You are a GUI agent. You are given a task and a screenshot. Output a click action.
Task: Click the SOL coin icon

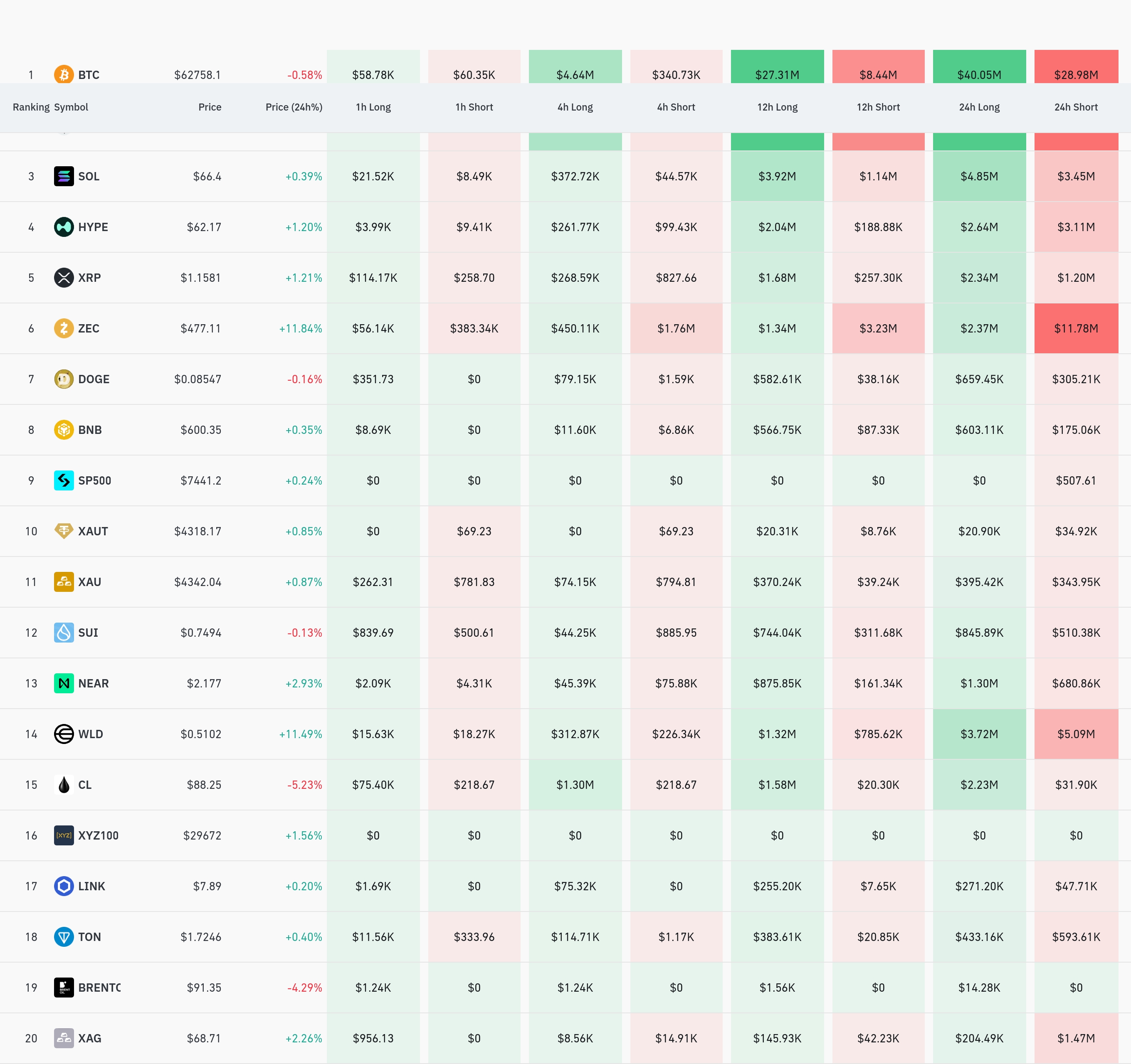[x=64, y=176]
